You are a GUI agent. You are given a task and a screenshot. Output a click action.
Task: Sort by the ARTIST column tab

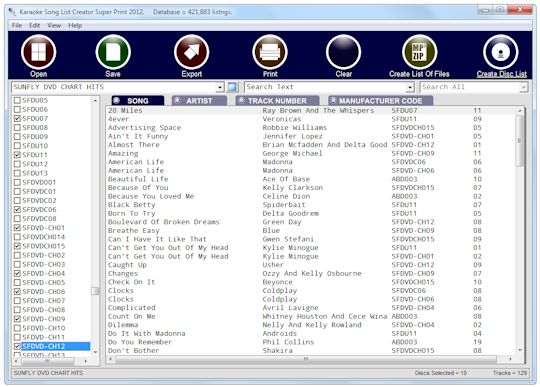pyautogui.click(x=199, y=101)
